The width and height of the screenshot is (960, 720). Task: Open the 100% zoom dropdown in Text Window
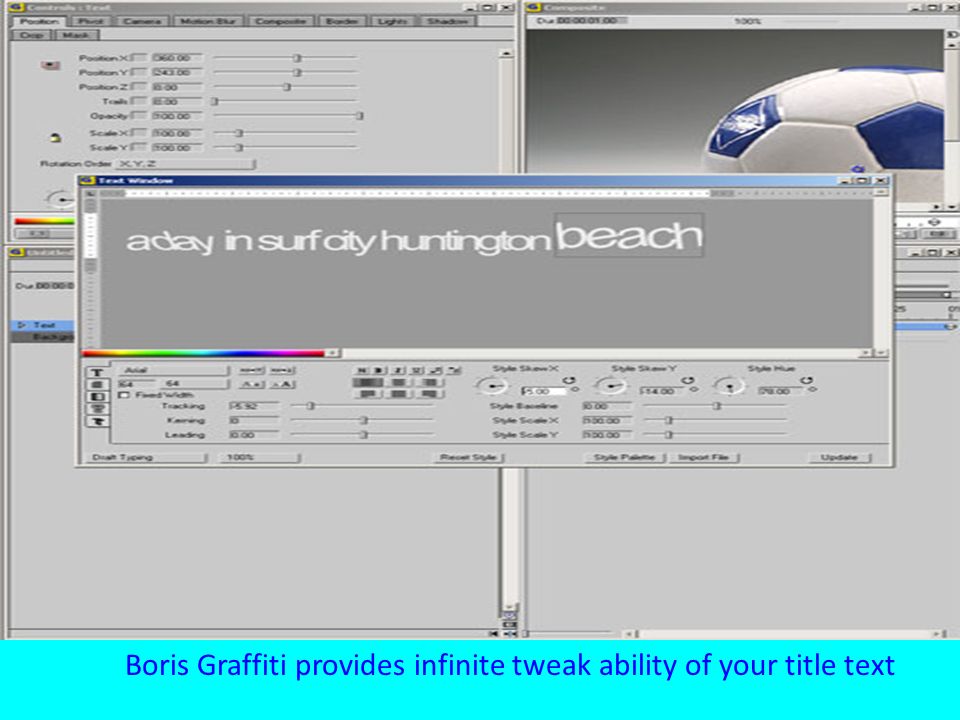pyautogui.click(x=259, y=457)
